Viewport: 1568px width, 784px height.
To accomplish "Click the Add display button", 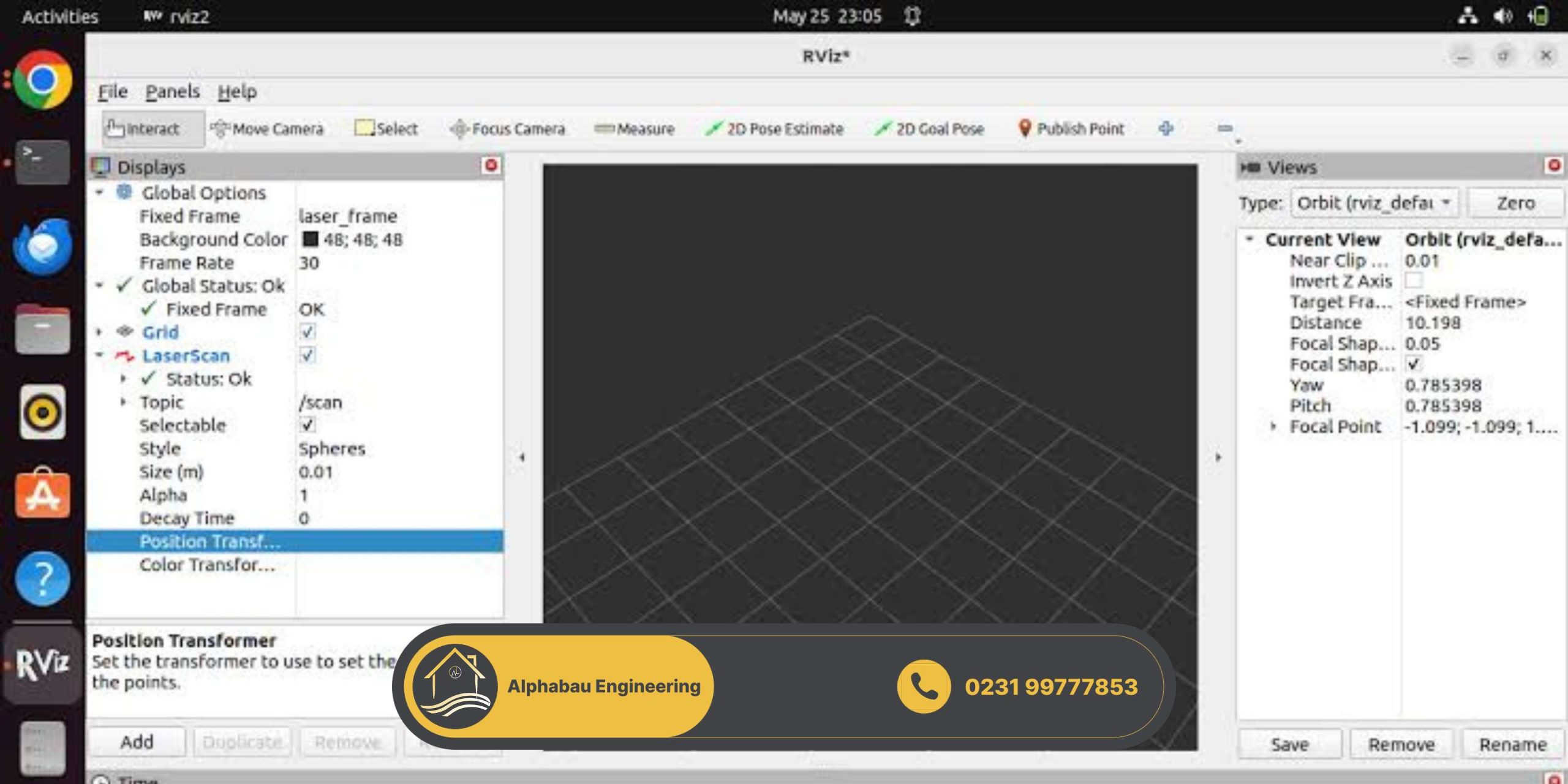I will pyautogui.click(x=137, y=742).
